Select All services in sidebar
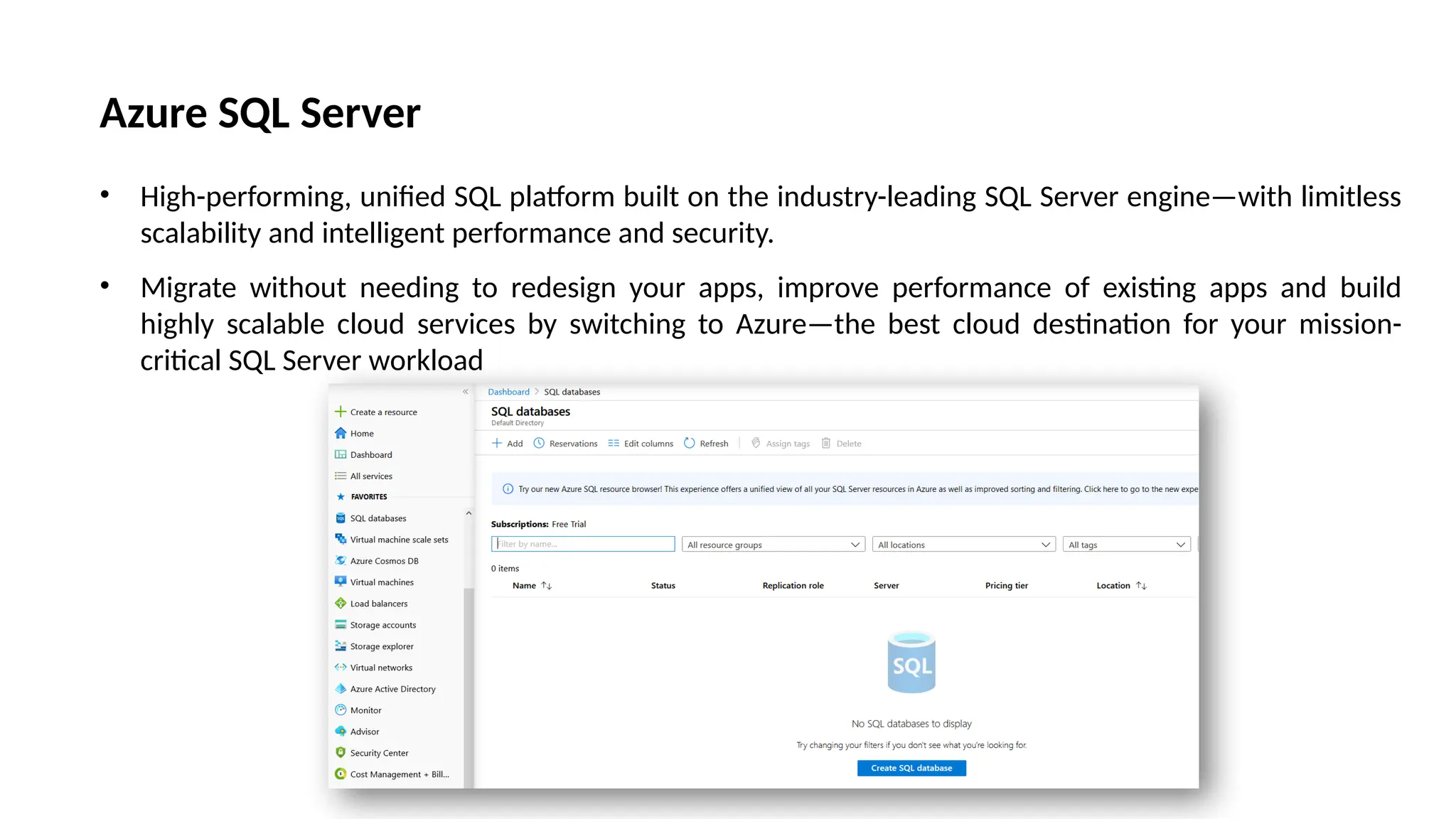Image resolution: width=1456 pixels, height=819 pixels. tap(371, 476)
